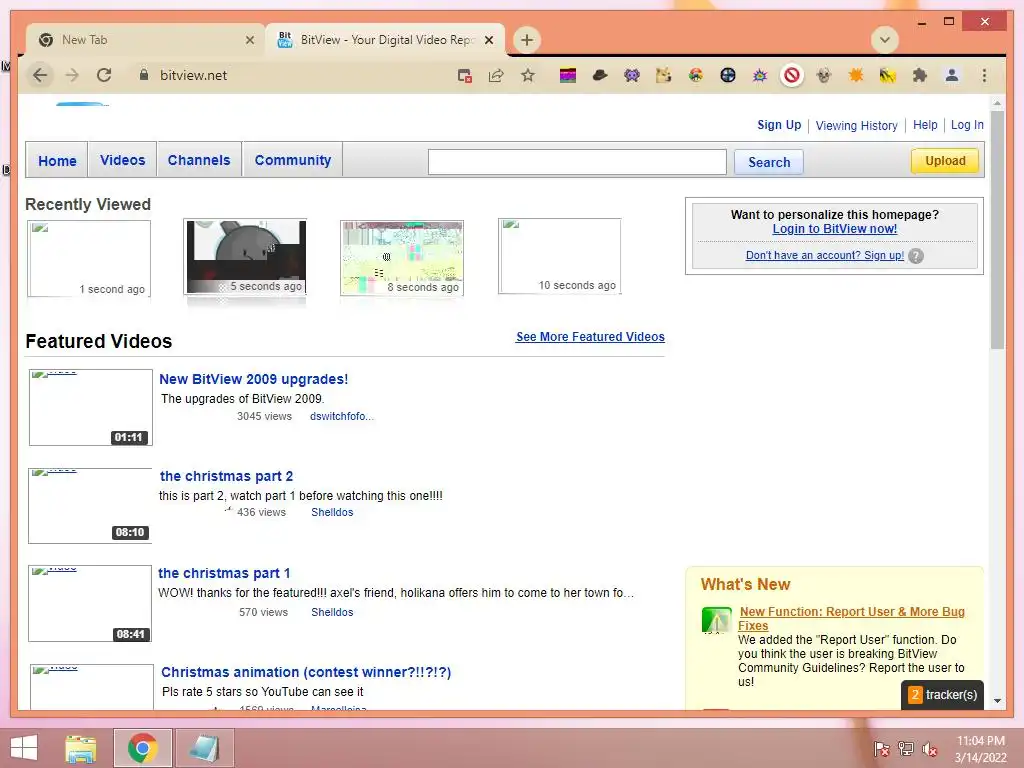Open the Chrome three-dot menu

pos(984,76)
